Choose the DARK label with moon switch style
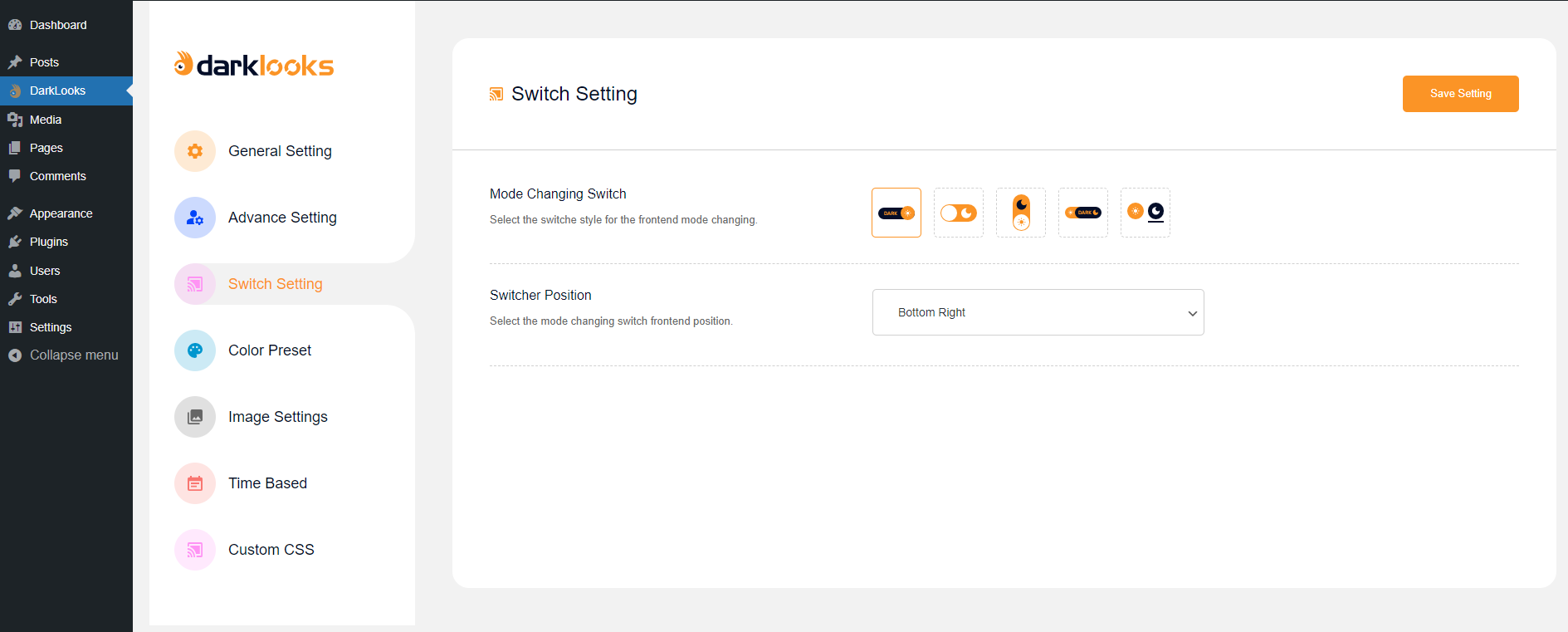The height and width of the screenshot is (632, 1568). click(x=1083, y=213)
